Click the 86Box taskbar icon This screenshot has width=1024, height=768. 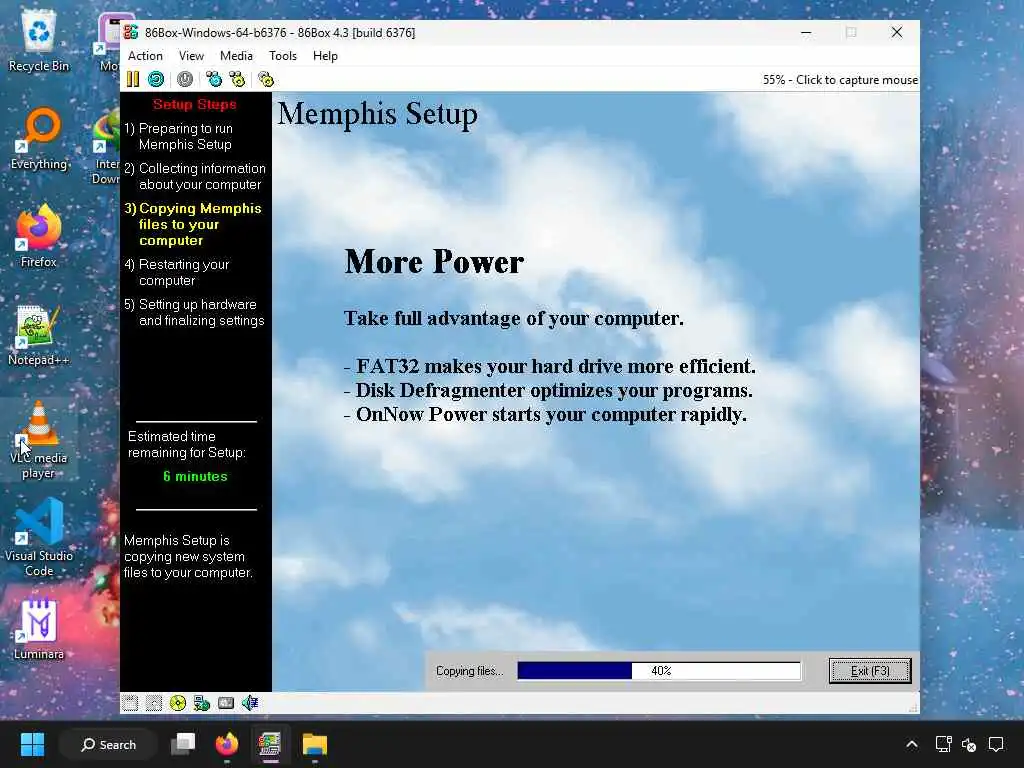(270, 744)
